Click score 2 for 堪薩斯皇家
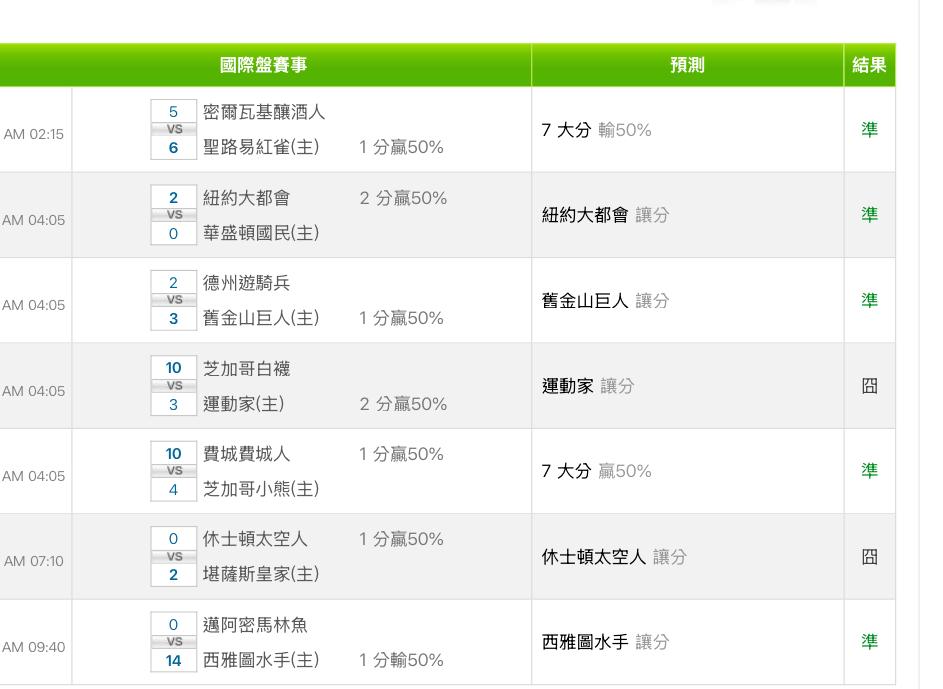This screenshot has width=943, height=689. coord(173,575)
